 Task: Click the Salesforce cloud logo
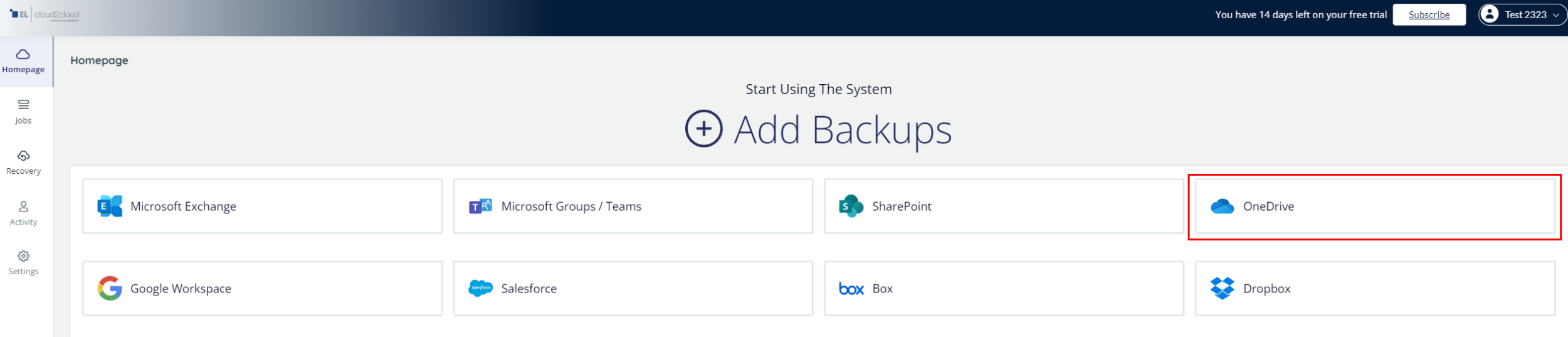pyautogui.click(x=480, y=288)
